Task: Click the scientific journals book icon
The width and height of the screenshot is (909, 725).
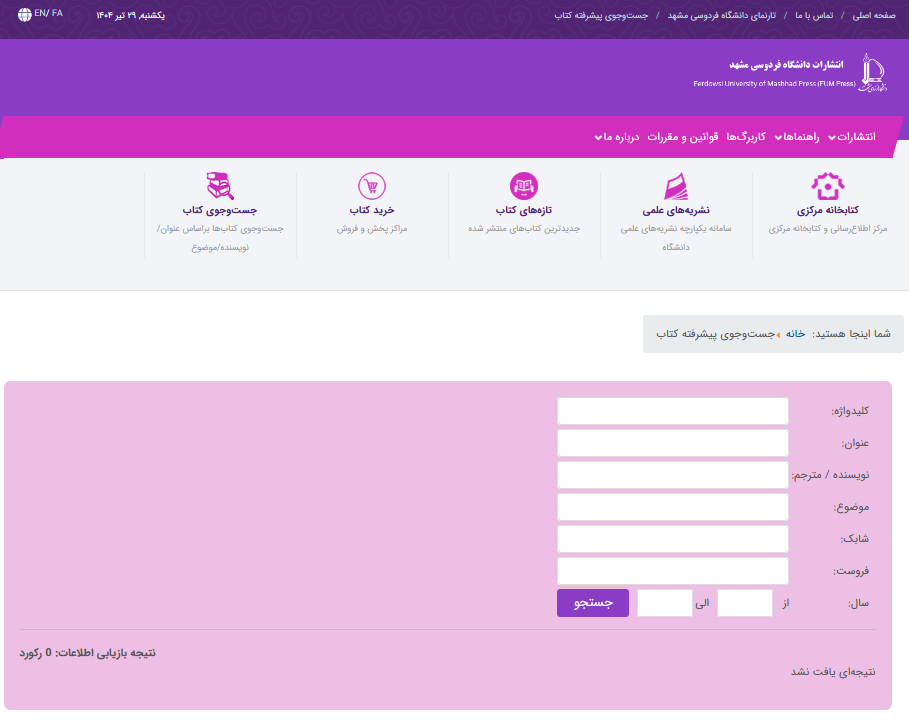Action: (676, 186)
